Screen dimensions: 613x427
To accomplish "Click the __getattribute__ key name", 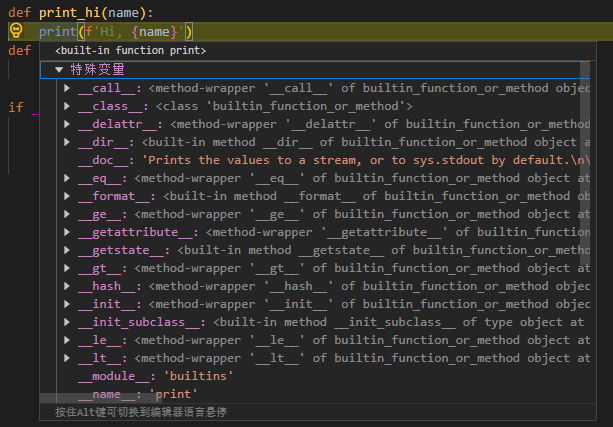I will (135, 232).
